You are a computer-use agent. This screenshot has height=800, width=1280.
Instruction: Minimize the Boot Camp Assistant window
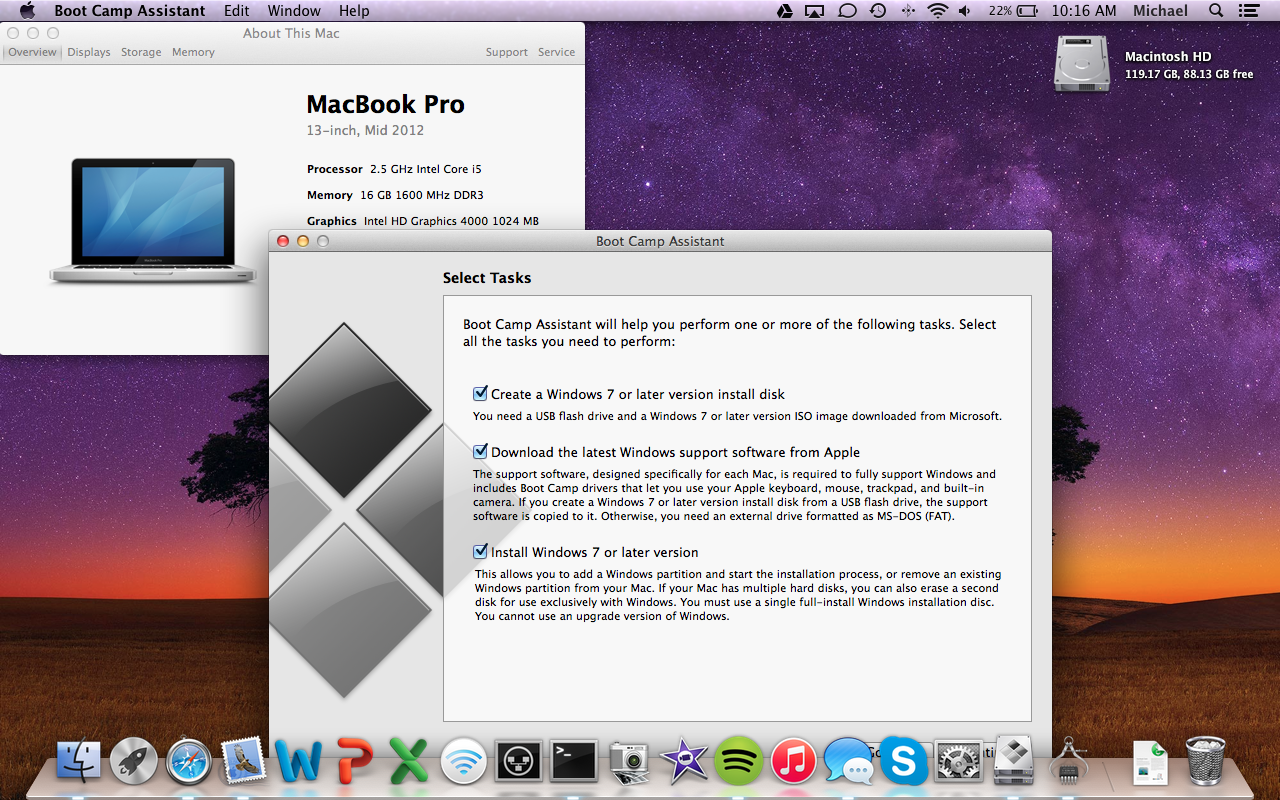tap(302, 241)
